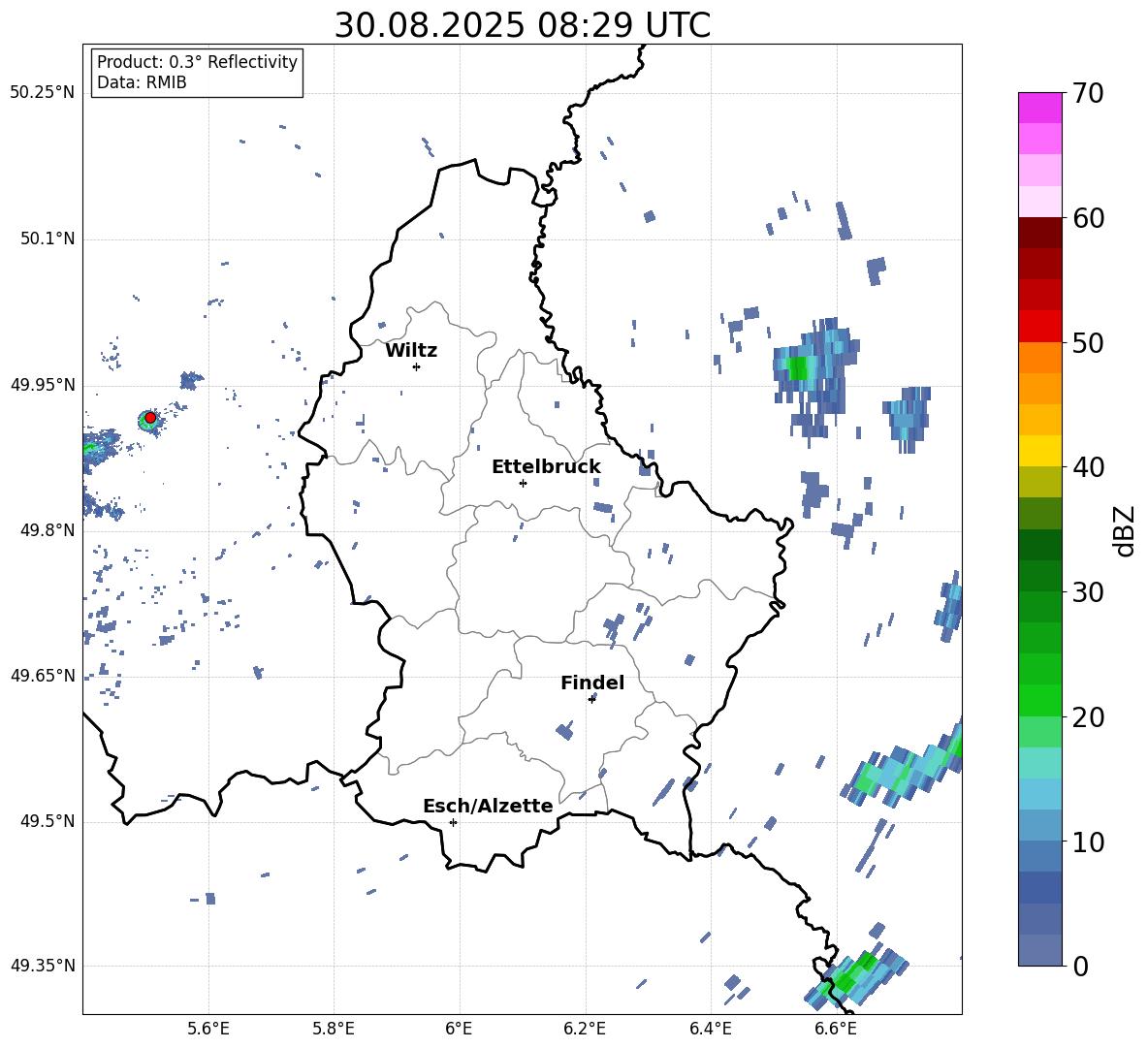
Task: Click the colorbar 0 tick label
Action: [1080, 966]
